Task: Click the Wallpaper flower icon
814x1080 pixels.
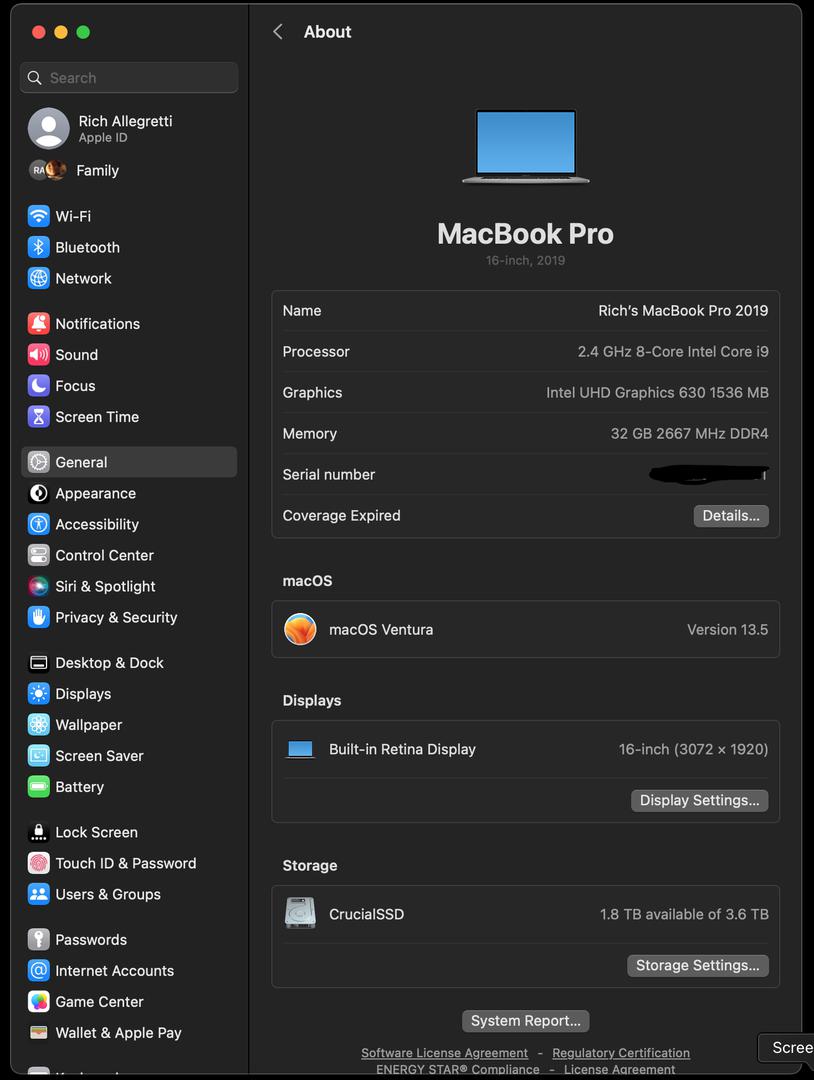Action: (x=39, y=725)
